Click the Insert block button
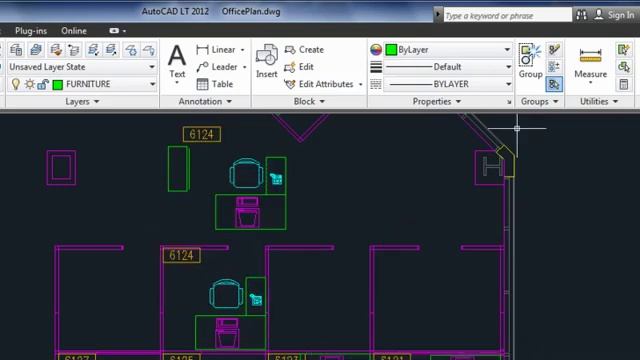The height and width of the screenshot is (360, 640). click(x=267, y=61)
